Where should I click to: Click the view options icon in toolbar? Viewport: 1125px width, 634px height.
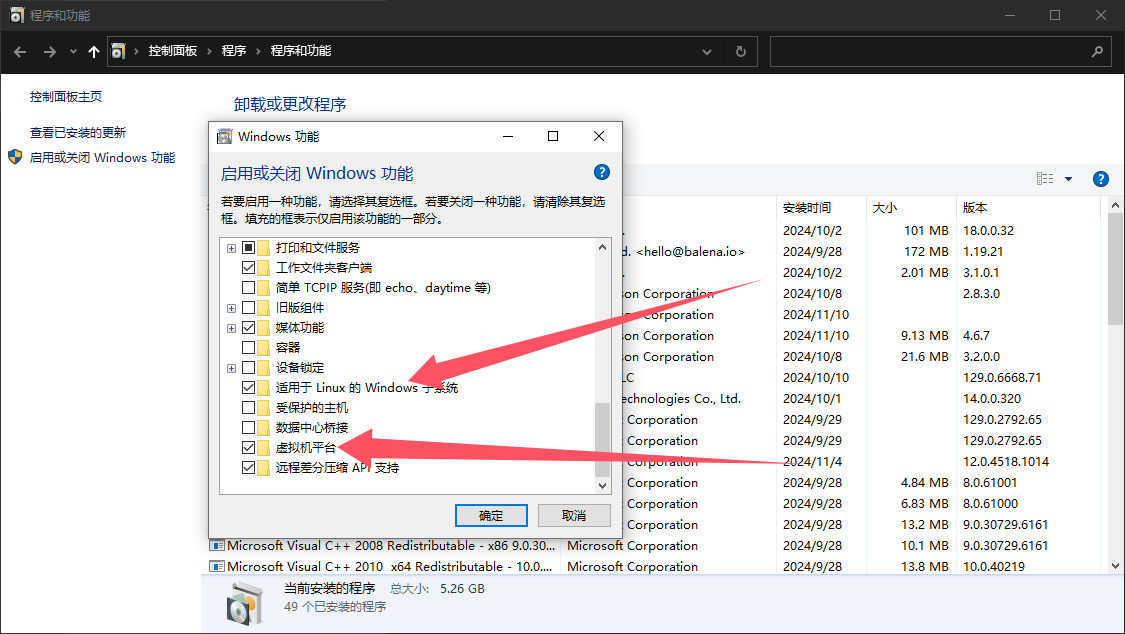pyautogui.click(x=1046, y=179)
